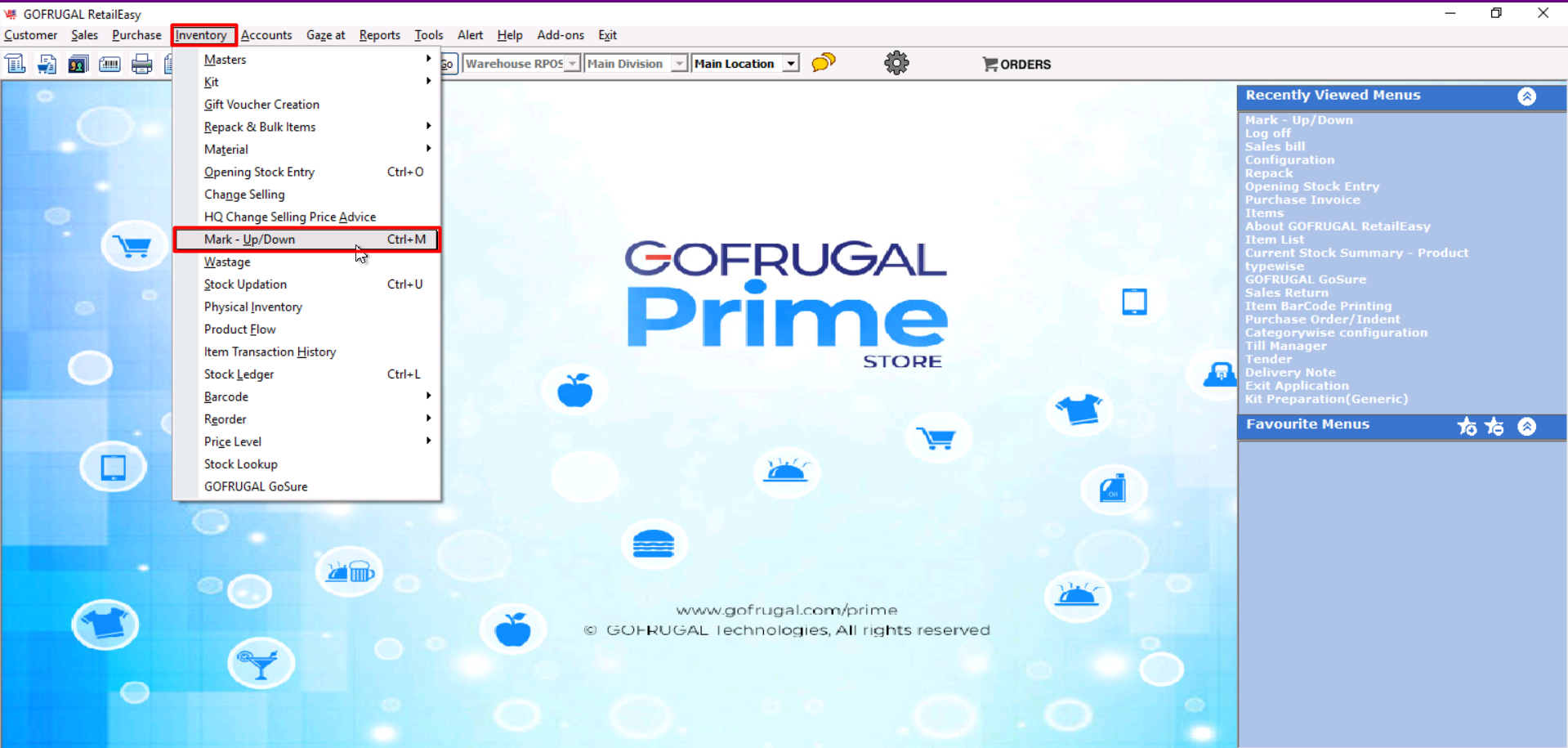1568x748 pixels.
Task: Click the customer people toolbar icon
Action: point(78,64)
